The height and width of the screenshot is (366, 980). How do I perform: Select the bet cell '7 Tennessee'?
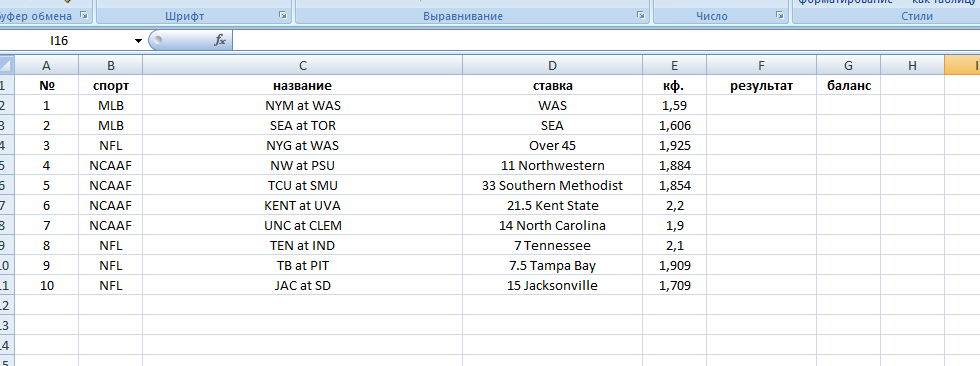[x=552, y=245]
